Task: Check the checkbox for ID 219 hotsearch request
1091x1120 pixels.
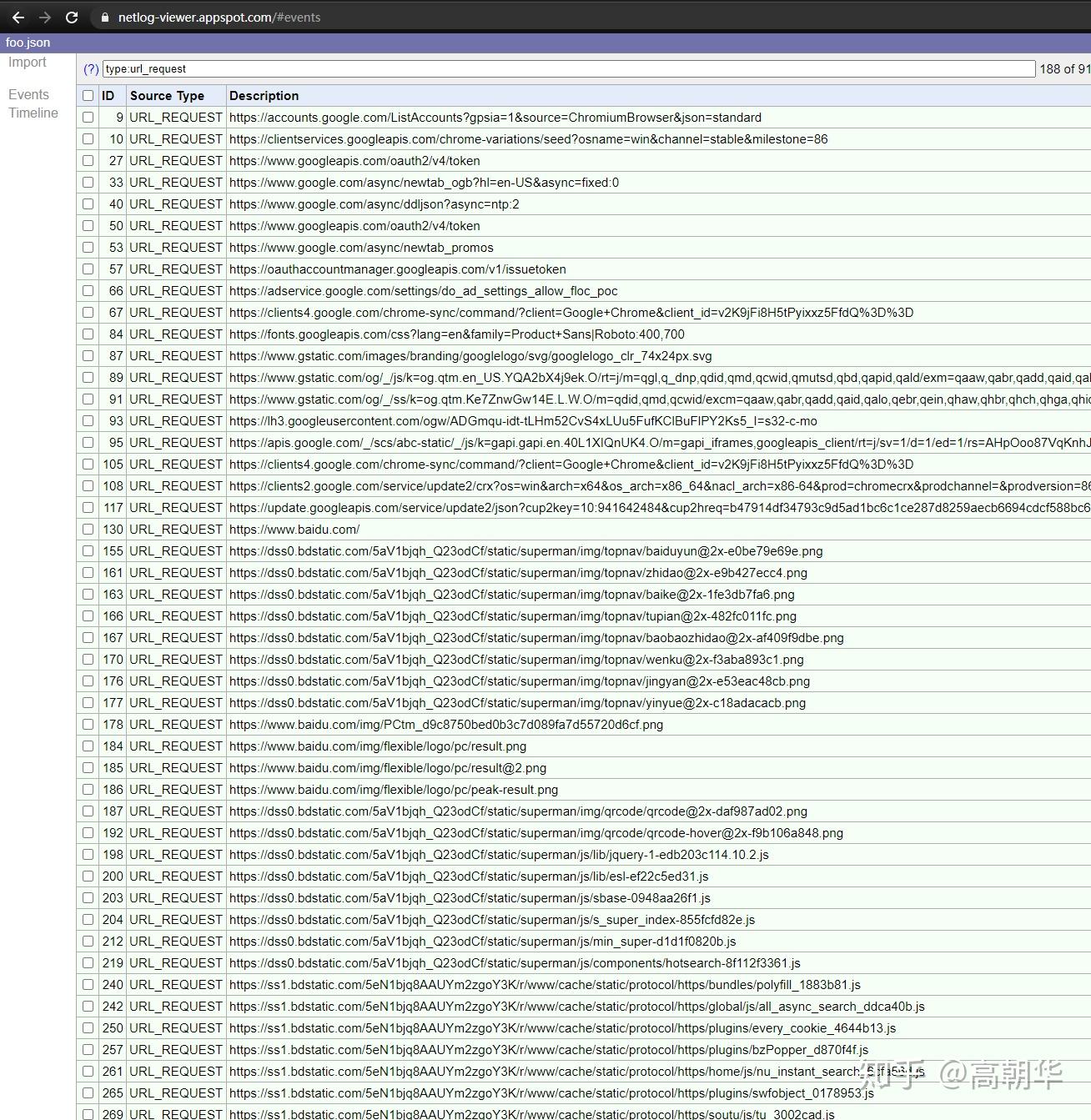Action: pos(88,962)
